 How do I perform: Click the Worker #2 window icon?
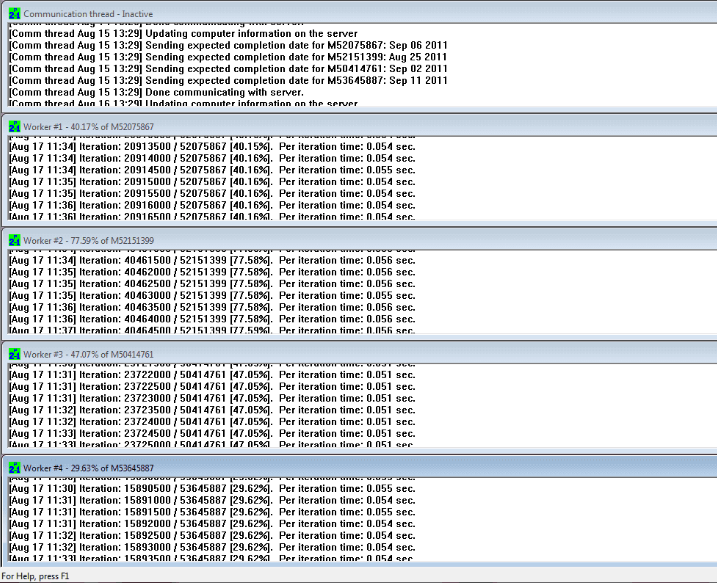click(x=15, y=241)
